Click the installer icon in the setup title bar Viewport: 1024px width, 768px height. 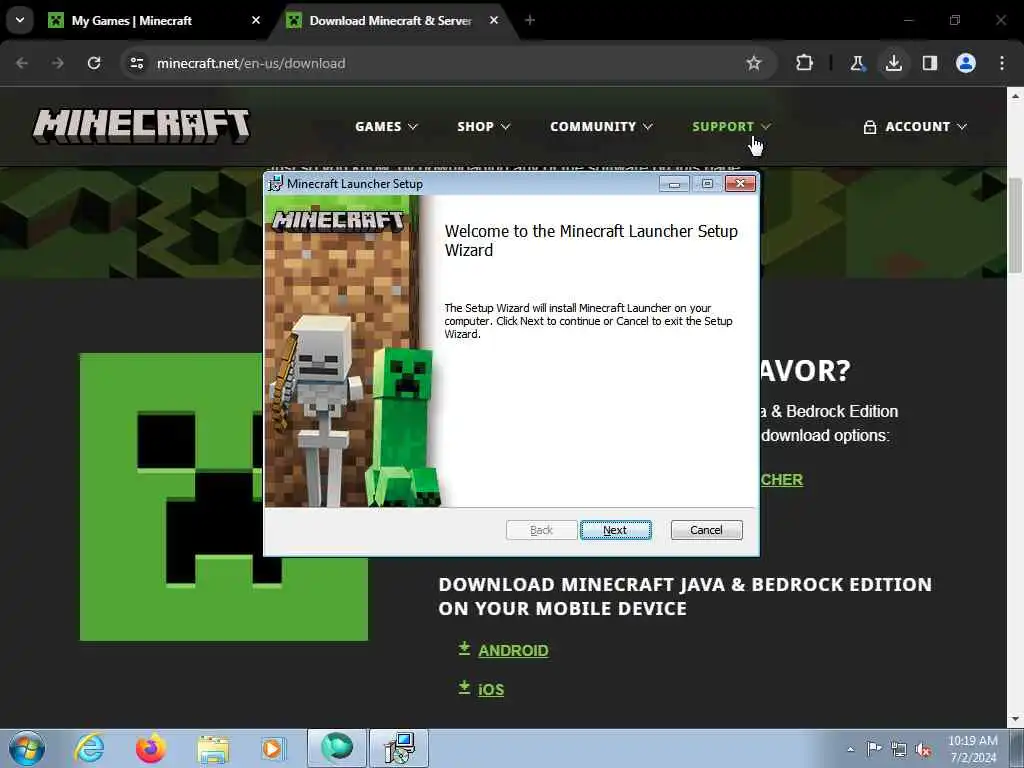(275, 184)
